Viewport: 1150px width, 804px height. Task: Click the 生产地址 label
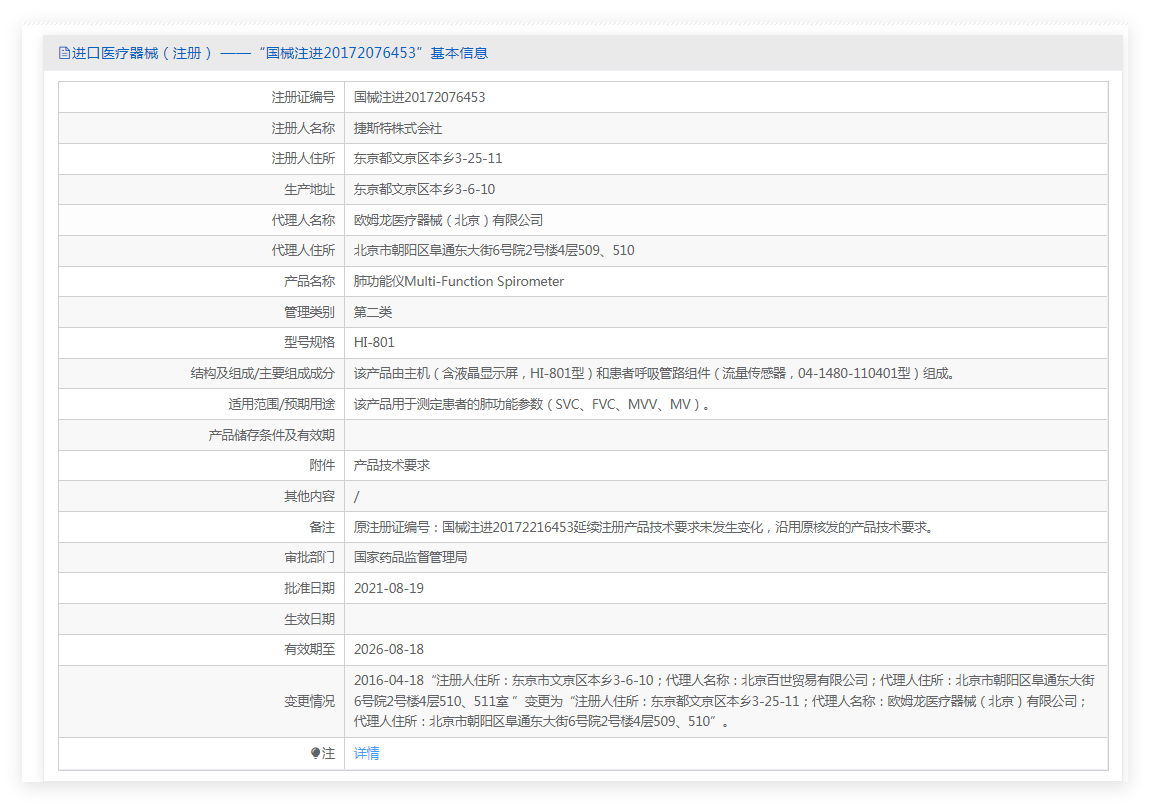tap(310, 189)
